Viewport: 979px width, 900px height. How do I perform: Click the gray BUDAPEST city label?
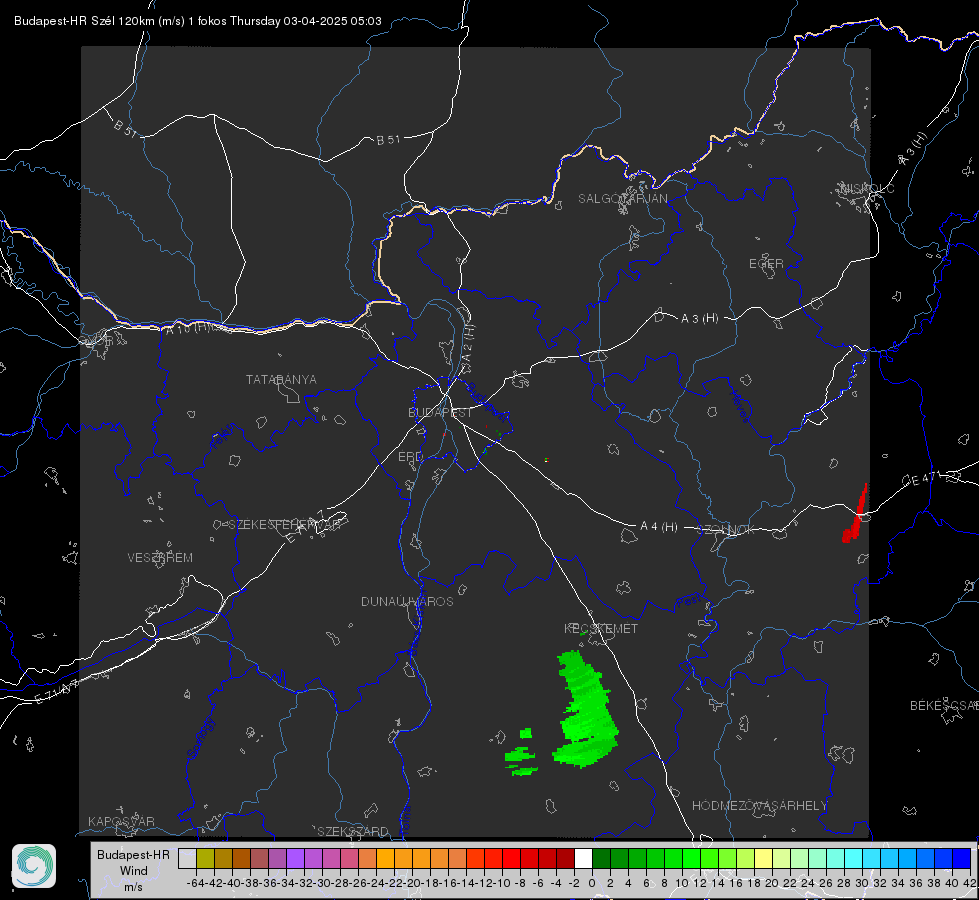440,412
